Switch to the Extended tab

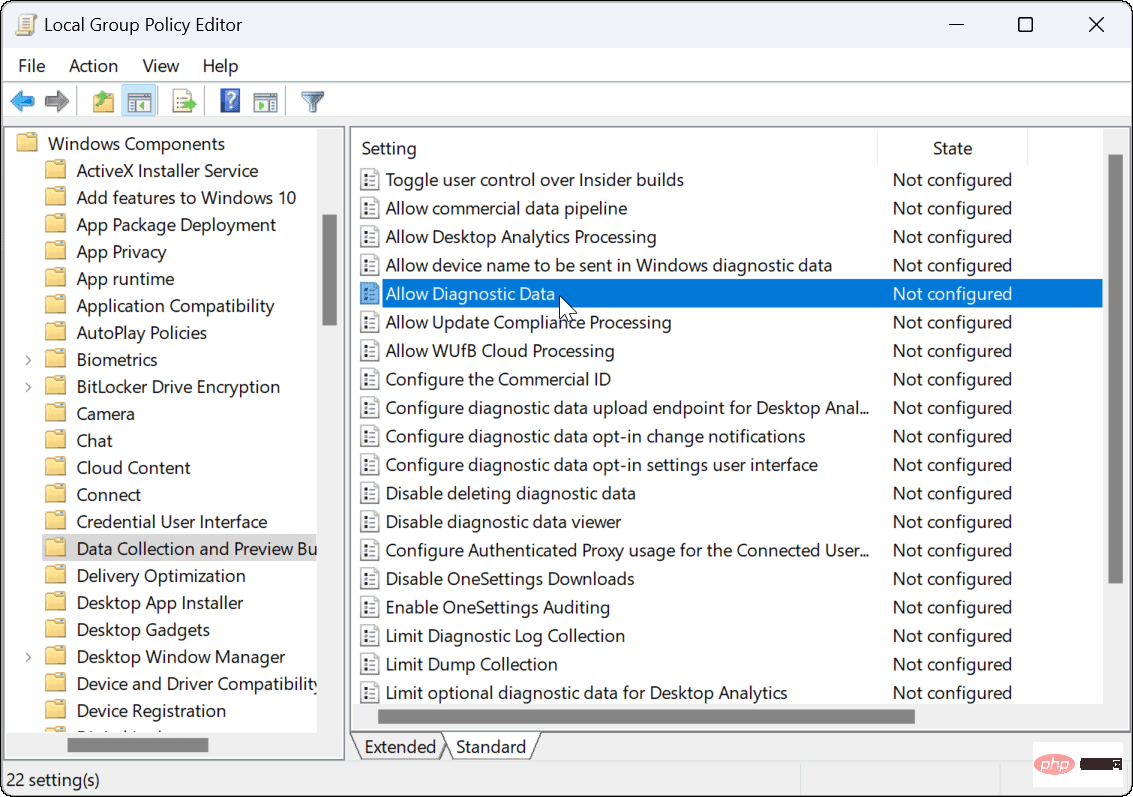400,746
